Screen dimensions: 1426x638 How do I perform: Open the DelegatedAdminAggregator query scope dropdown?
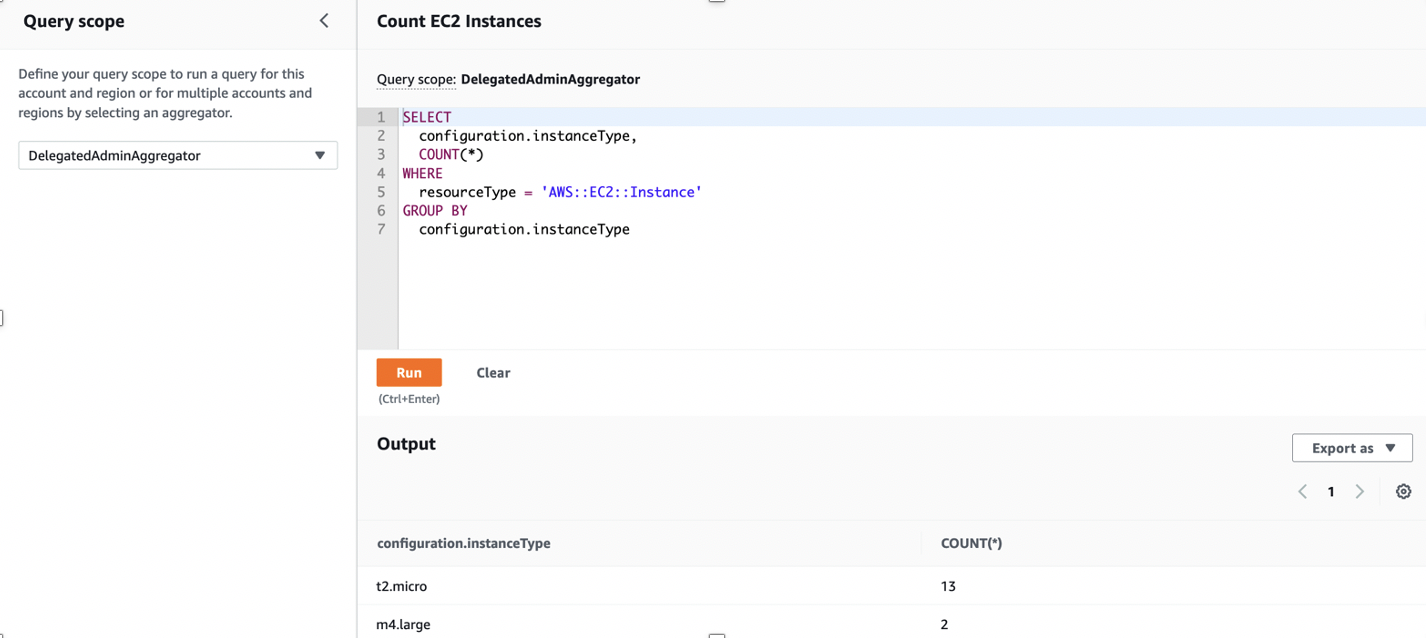tap(177, 155)
